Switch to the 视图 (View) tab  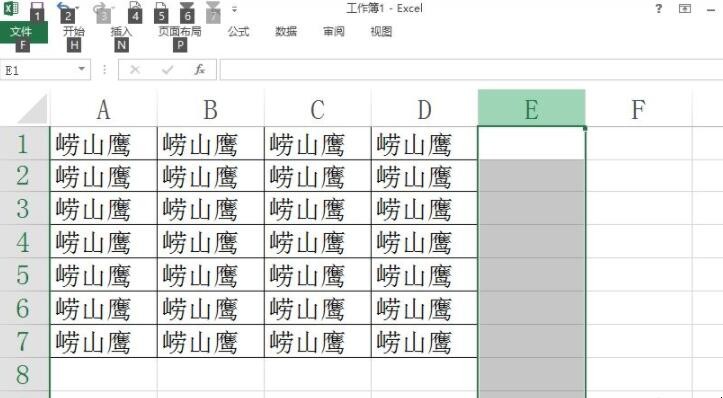click(x=381, y=31)
